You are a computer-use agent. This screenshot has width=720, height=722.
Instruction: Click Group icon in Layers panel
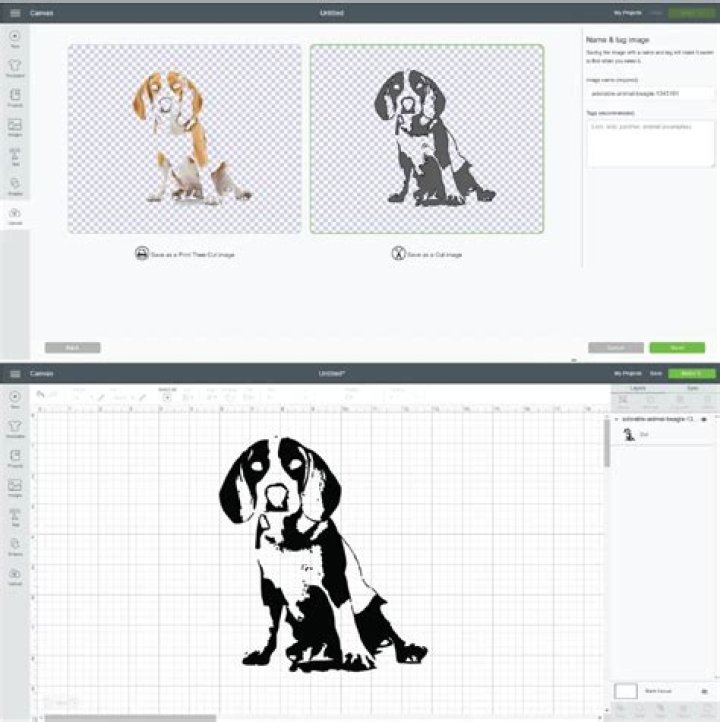coord(623,402)
